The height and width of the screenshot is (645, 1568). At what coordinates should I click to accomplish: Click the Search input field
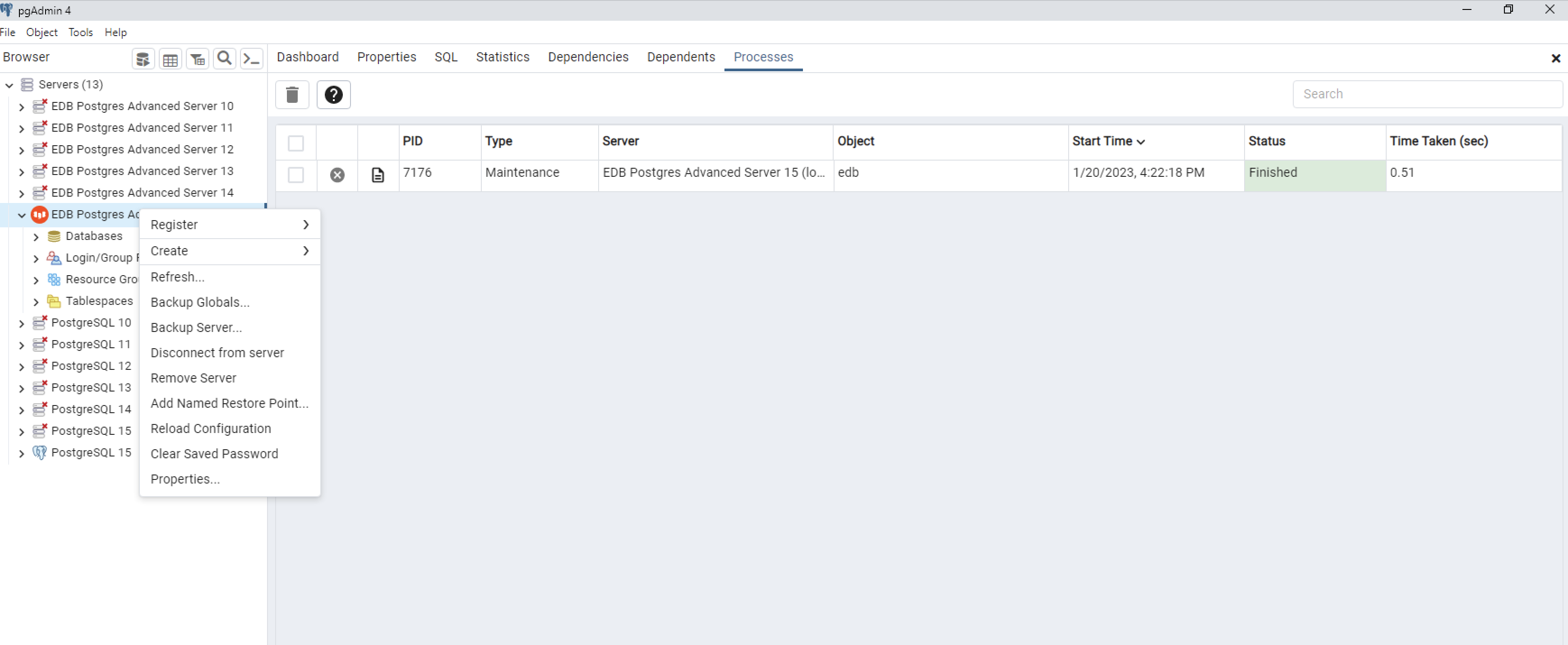pos(1426,94)
